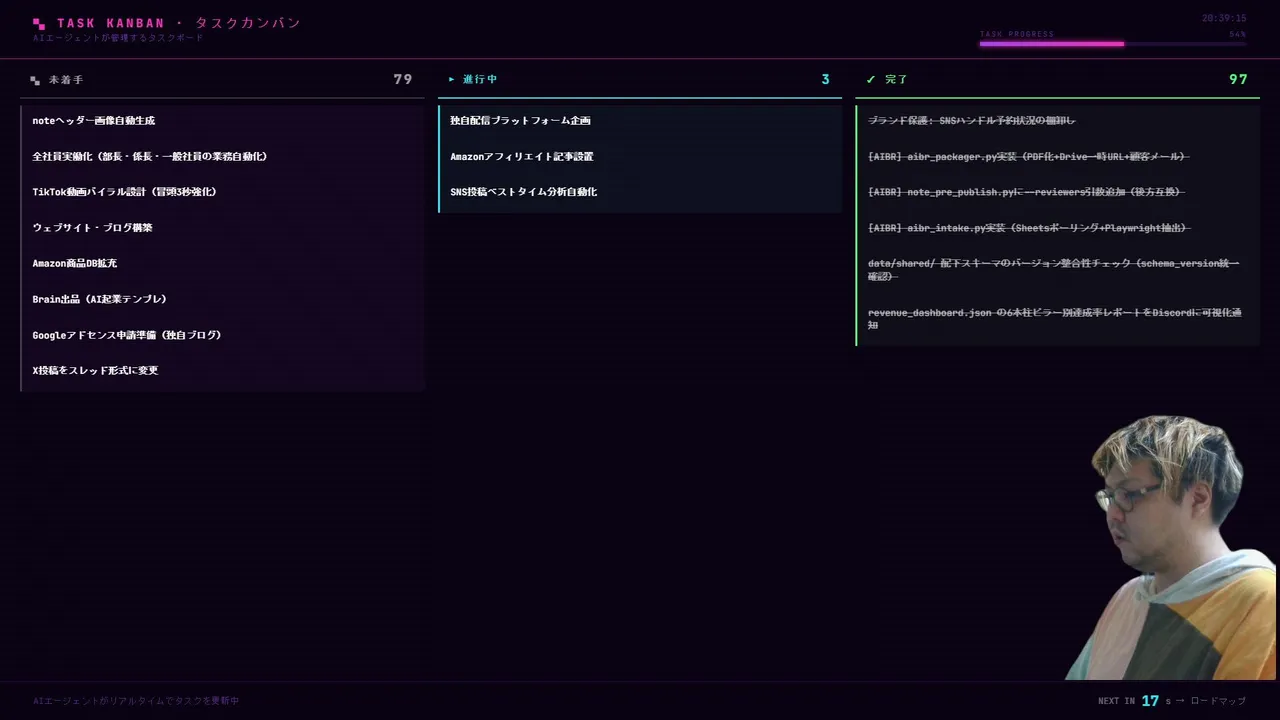Open the completed data/shared/ schema task

[1058, 270]
